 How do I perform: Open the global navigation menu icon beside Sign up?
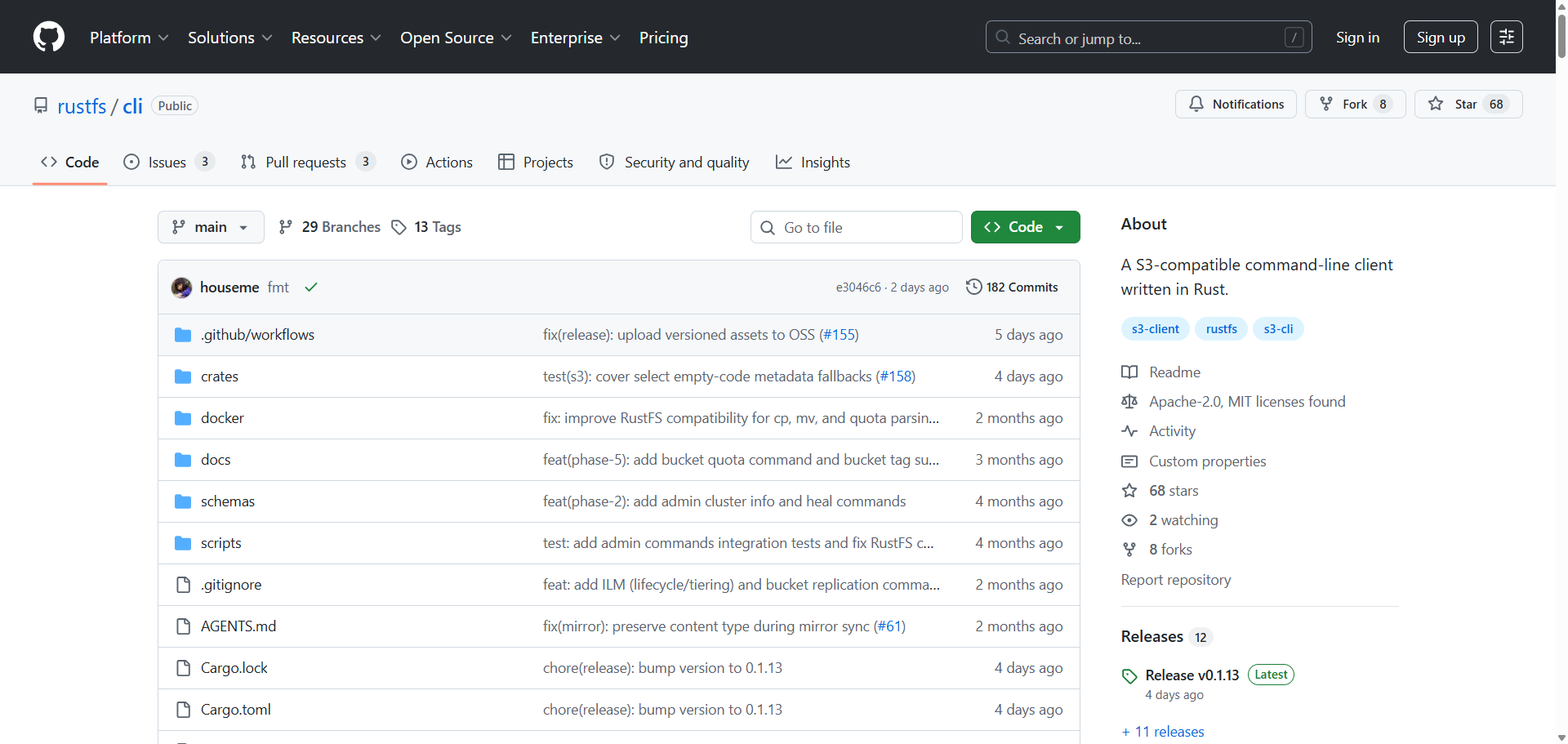click(x=1506, y=37)
